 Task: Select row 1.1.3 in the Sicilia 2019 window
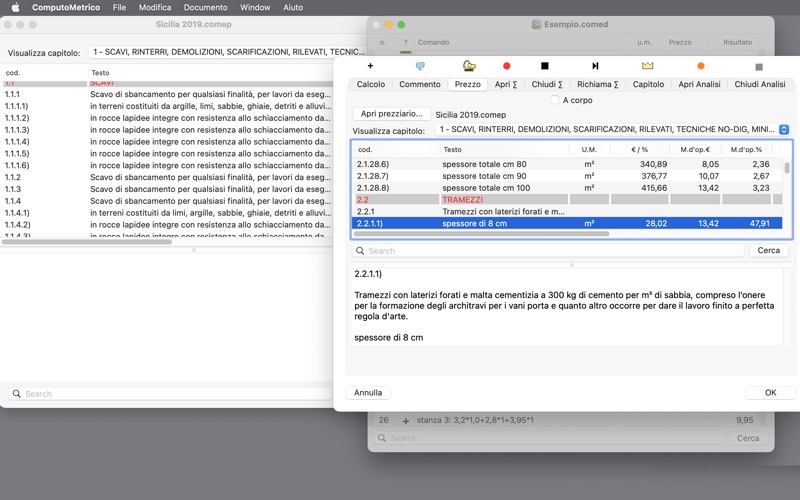[x=167, y=189]
